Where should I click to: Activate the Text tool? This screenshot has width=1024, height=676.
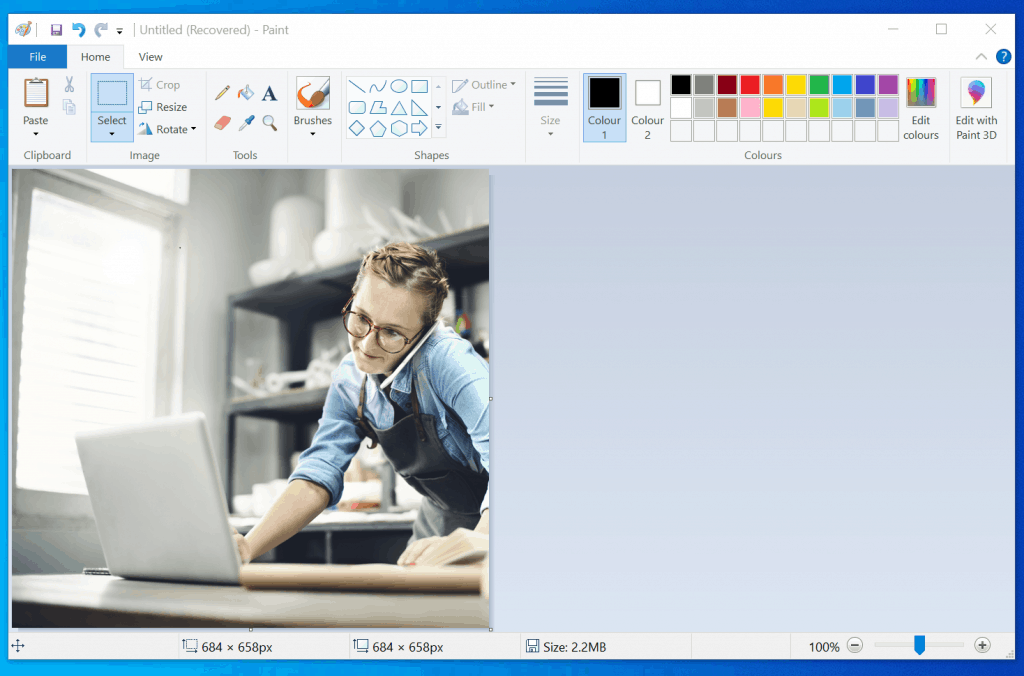click(x=269, y=92)
